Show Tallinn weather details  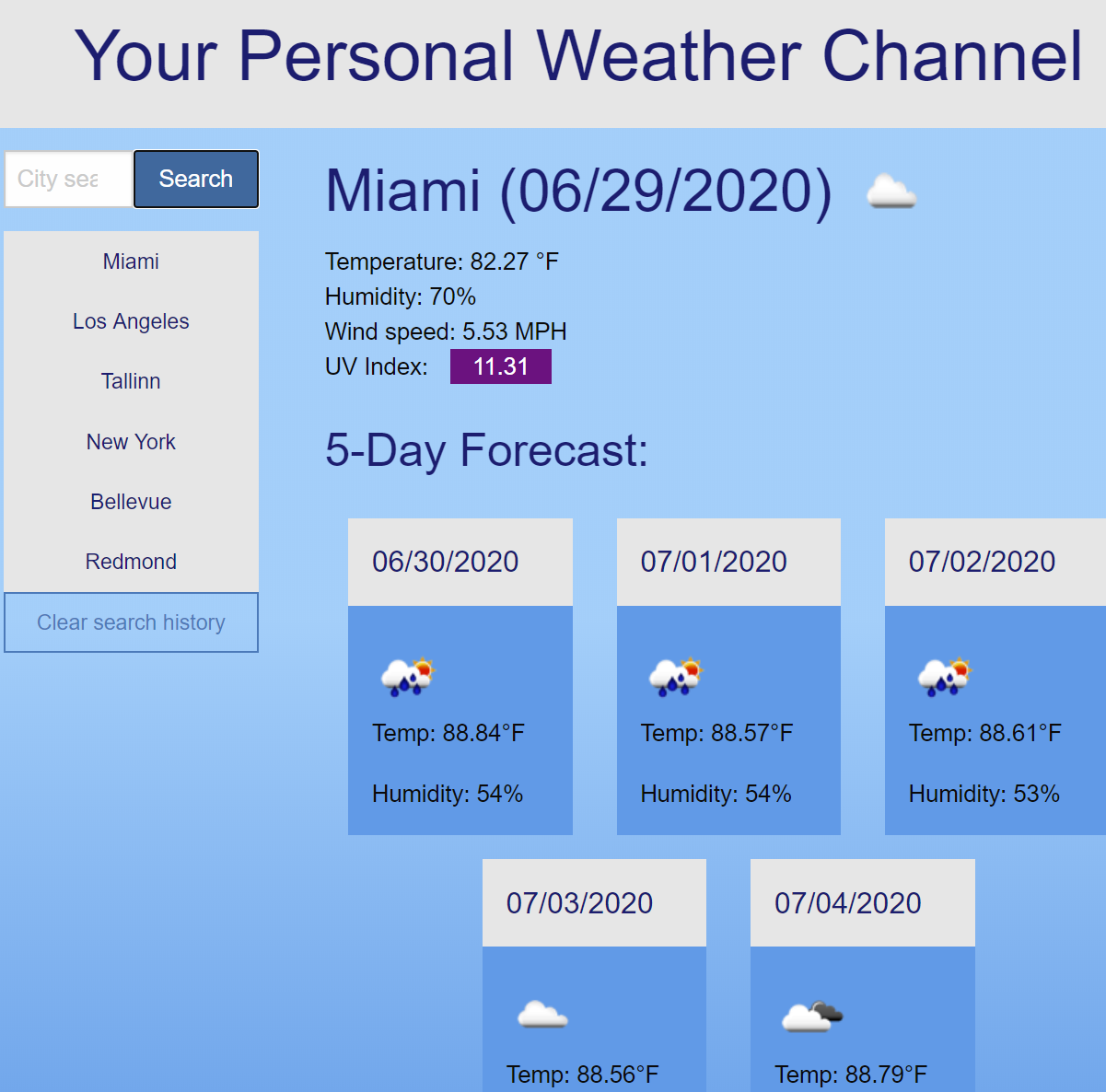tap(131, 381)
